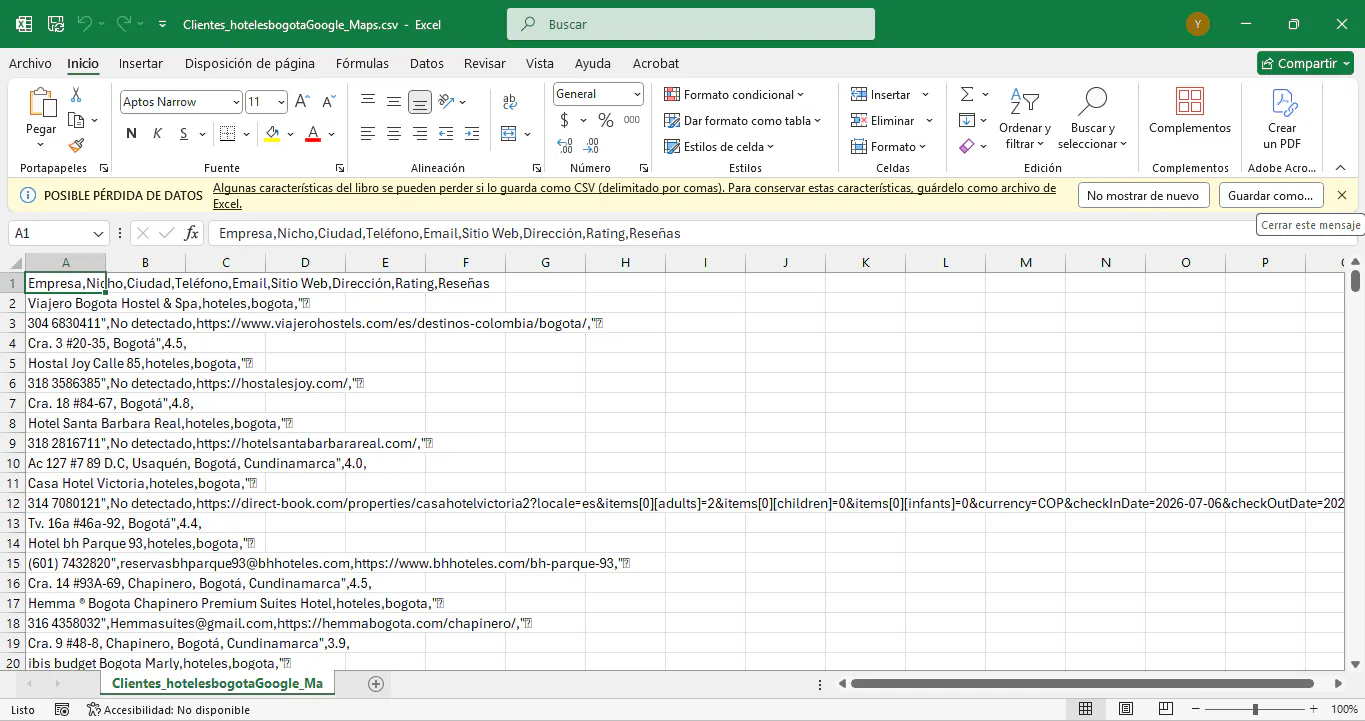Click the text orientation icon
This screenshot has height=721, width=1365.
point(446,101)
